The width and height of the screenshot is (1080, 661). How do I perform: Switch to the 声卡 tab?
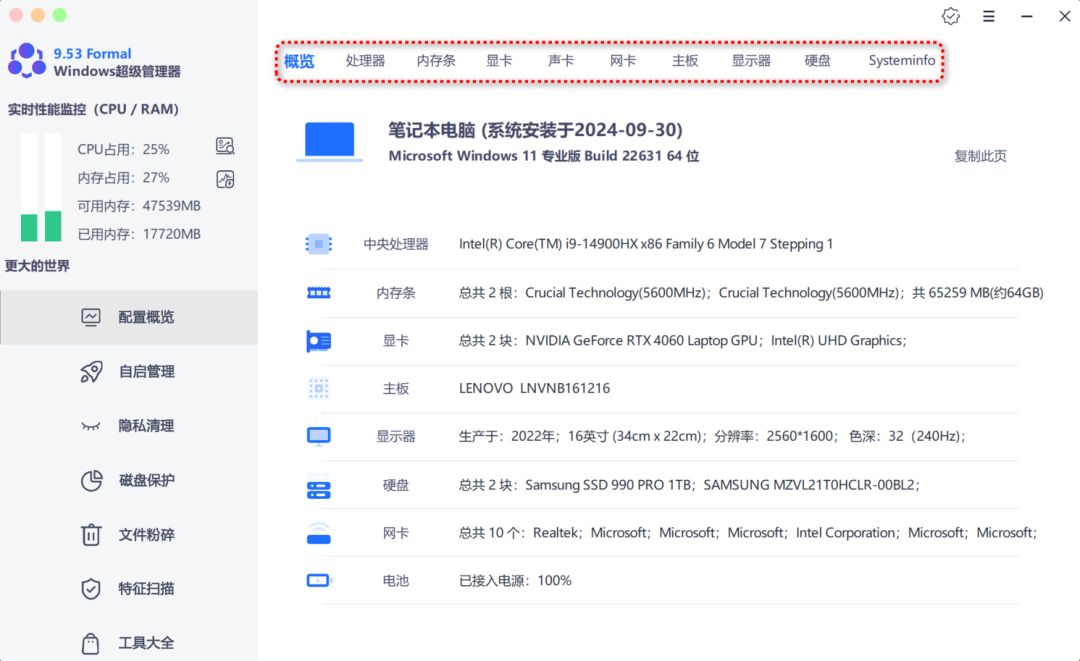(x=561, y=61)
